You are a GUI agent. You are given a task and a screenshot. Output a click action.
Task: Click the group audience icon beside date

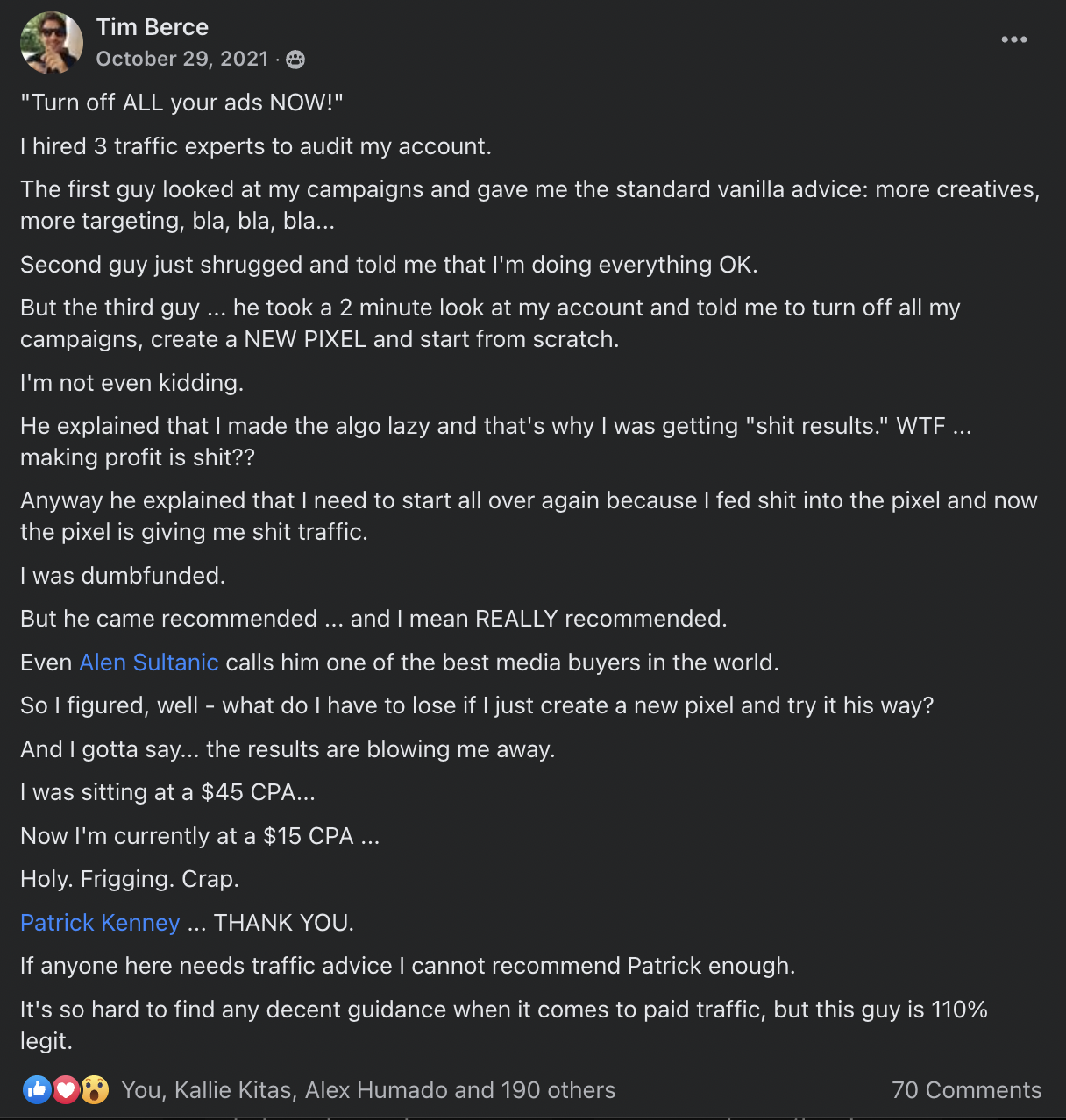coord(296,59)
